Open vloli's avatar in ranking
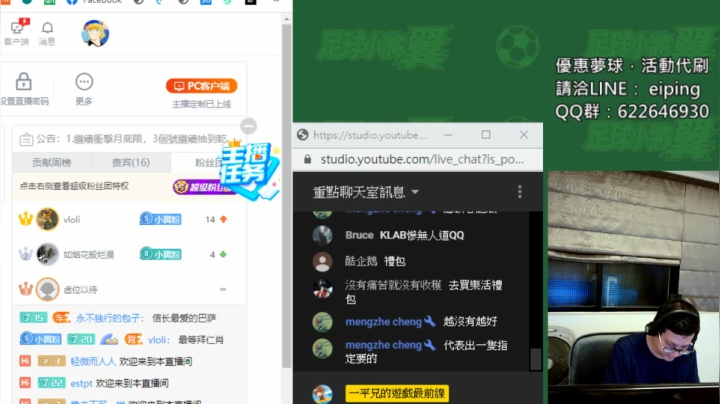 coord(48,219)
